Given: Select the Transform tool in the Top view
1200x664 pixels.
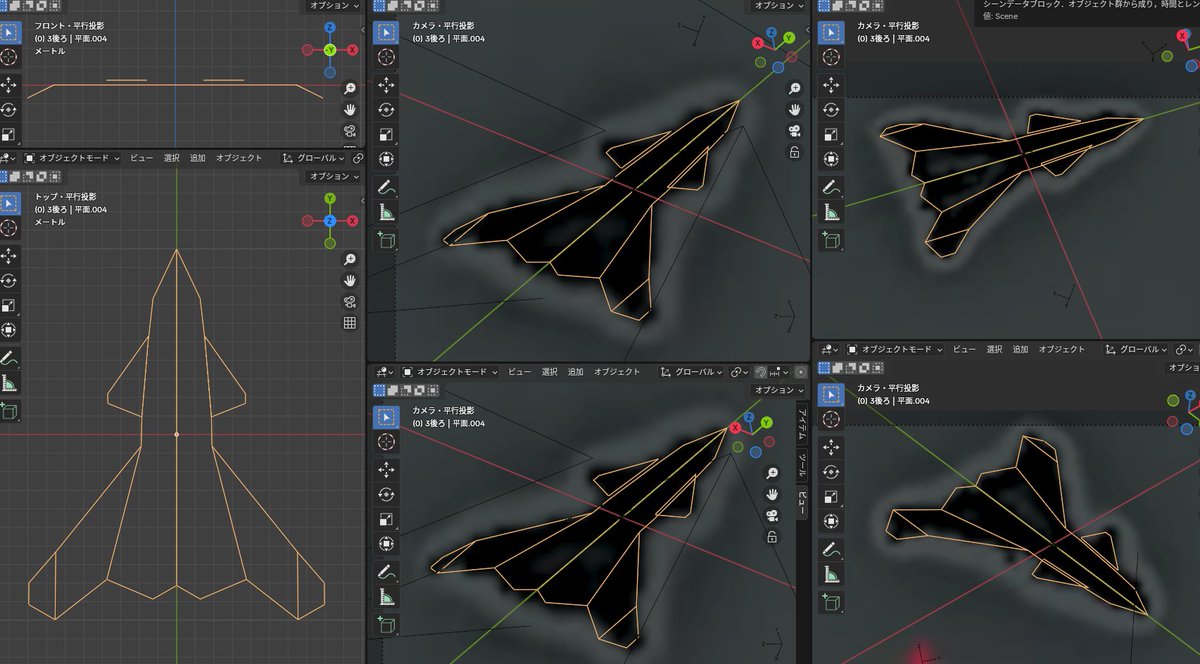Looking at the screenshot, I should (x=9, y=330).
